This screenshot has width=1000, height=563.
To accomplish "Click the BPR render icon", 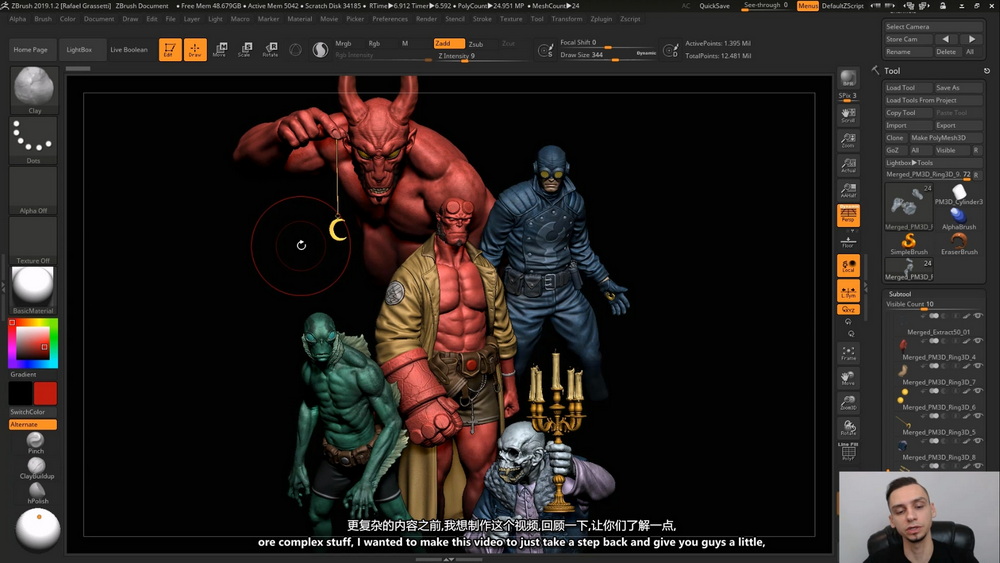I will 848,78.
